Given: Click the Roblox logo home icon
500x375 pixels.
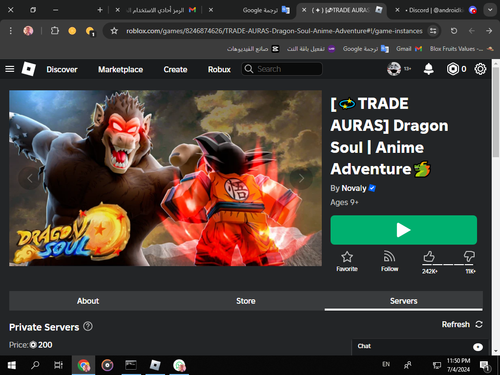Looking at the screenshot, I should click(x=29, y=69).
